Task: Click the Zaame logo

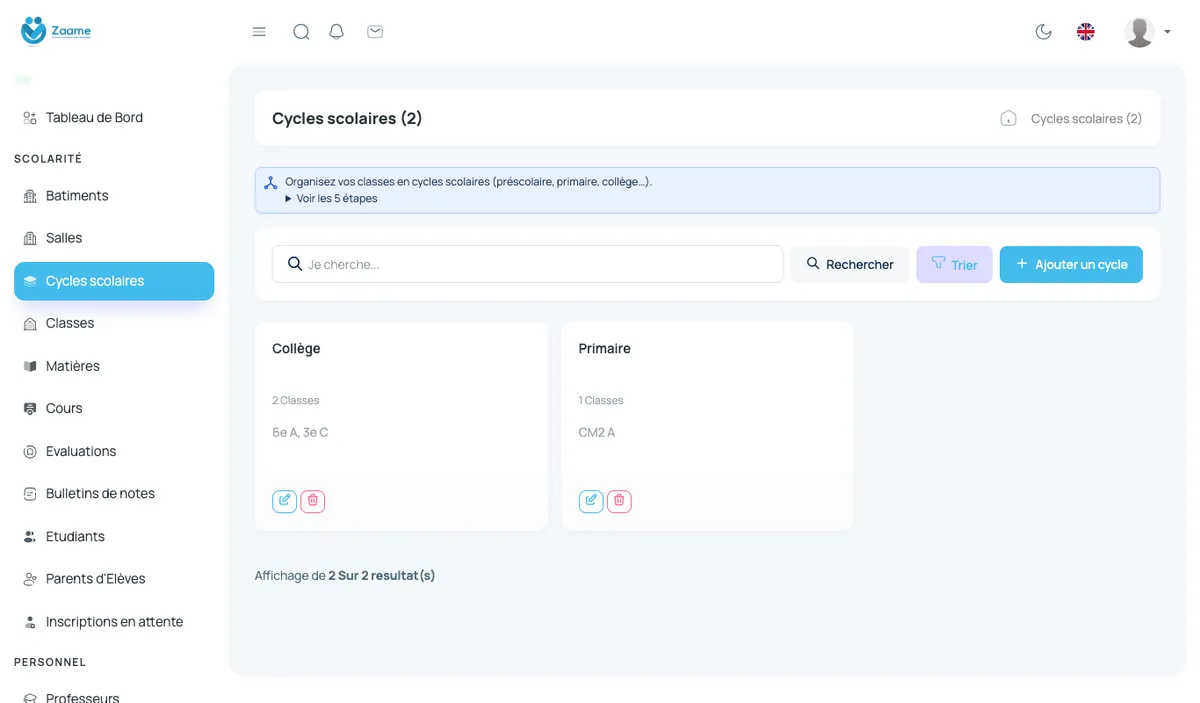Action: [56, 31]
